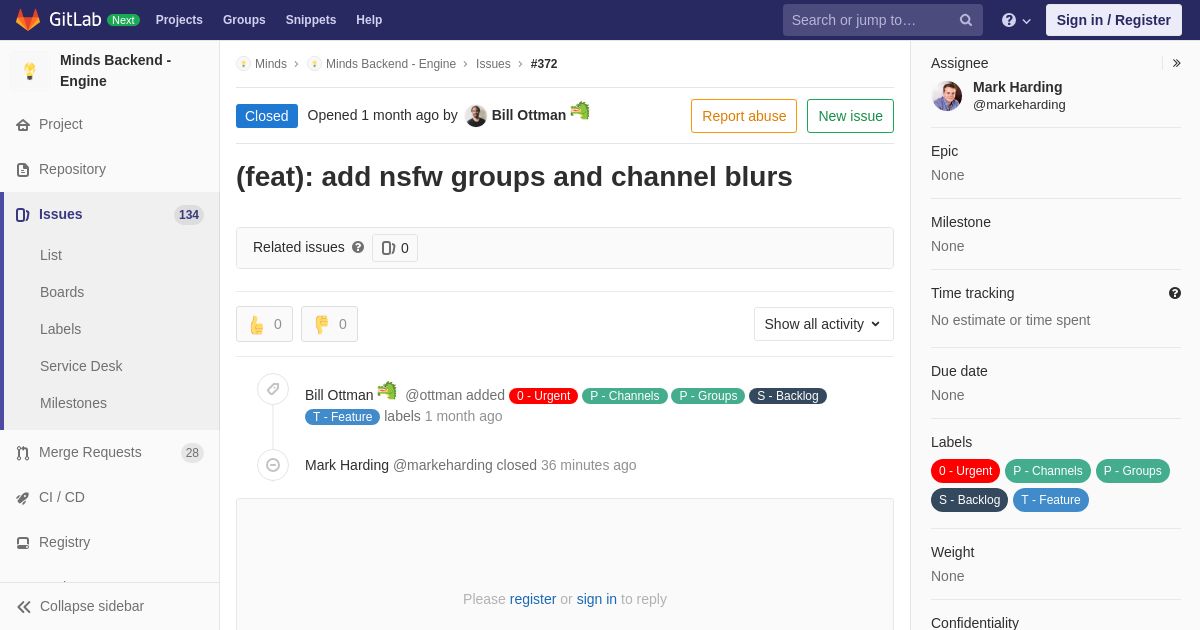Click Bill Ottman author name in header
Screen dimensions: 1200x630
pyautogui.click(x=529, y=116)
